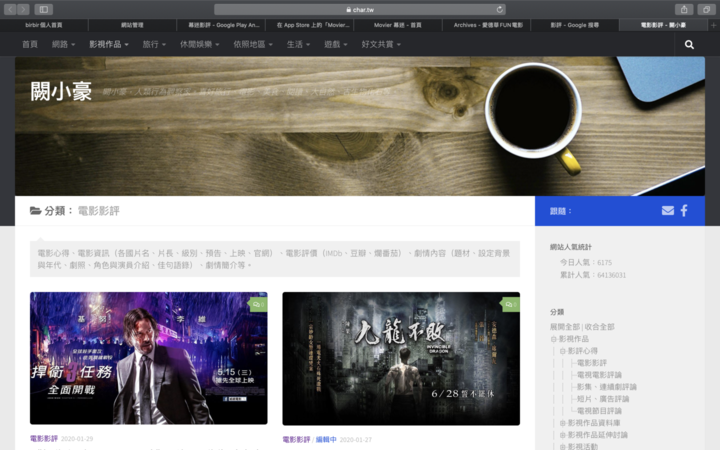Click the 2020-01-27 post date

(356, 439)
